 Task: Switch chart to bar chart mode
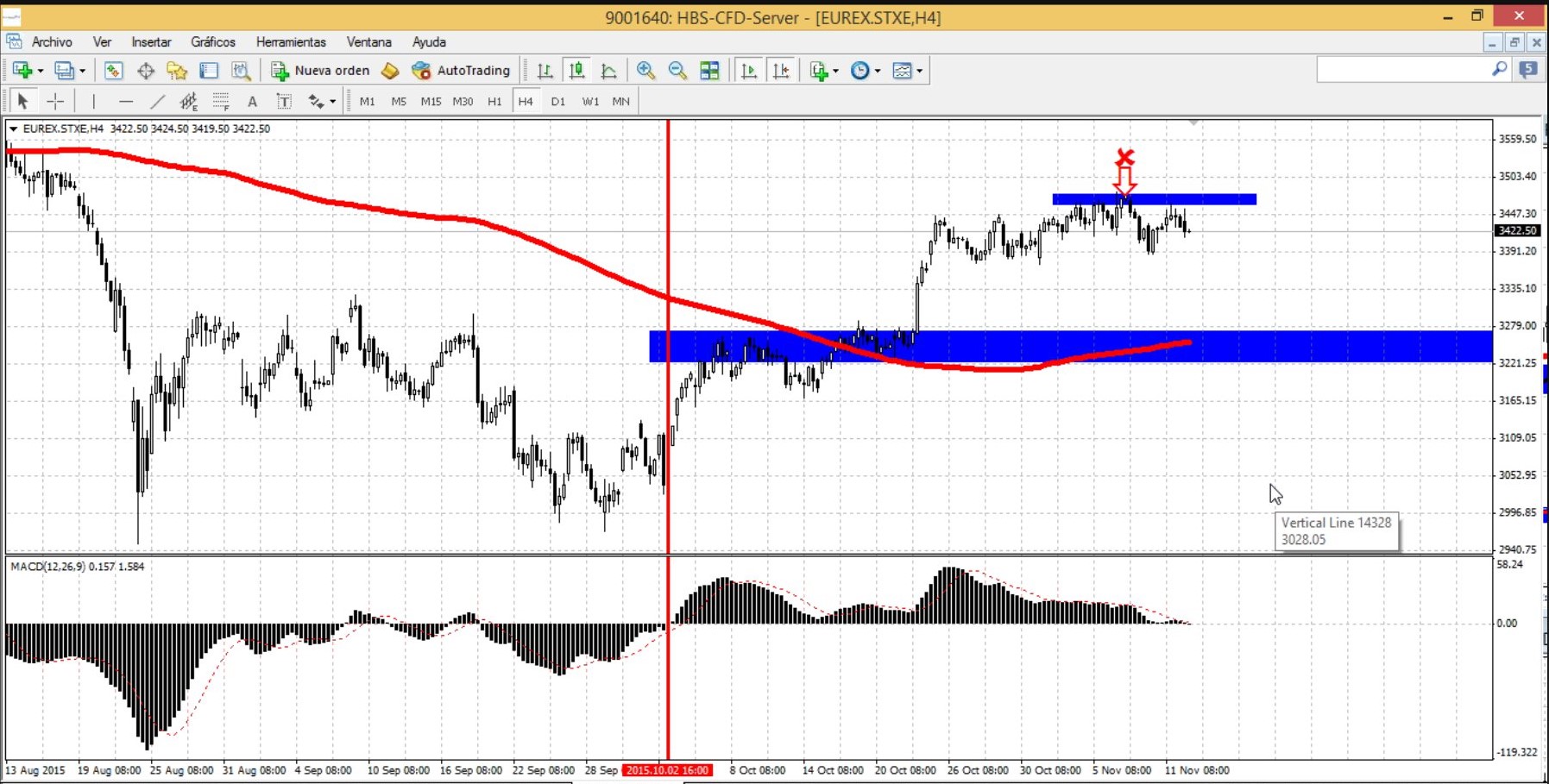point(545,71)
